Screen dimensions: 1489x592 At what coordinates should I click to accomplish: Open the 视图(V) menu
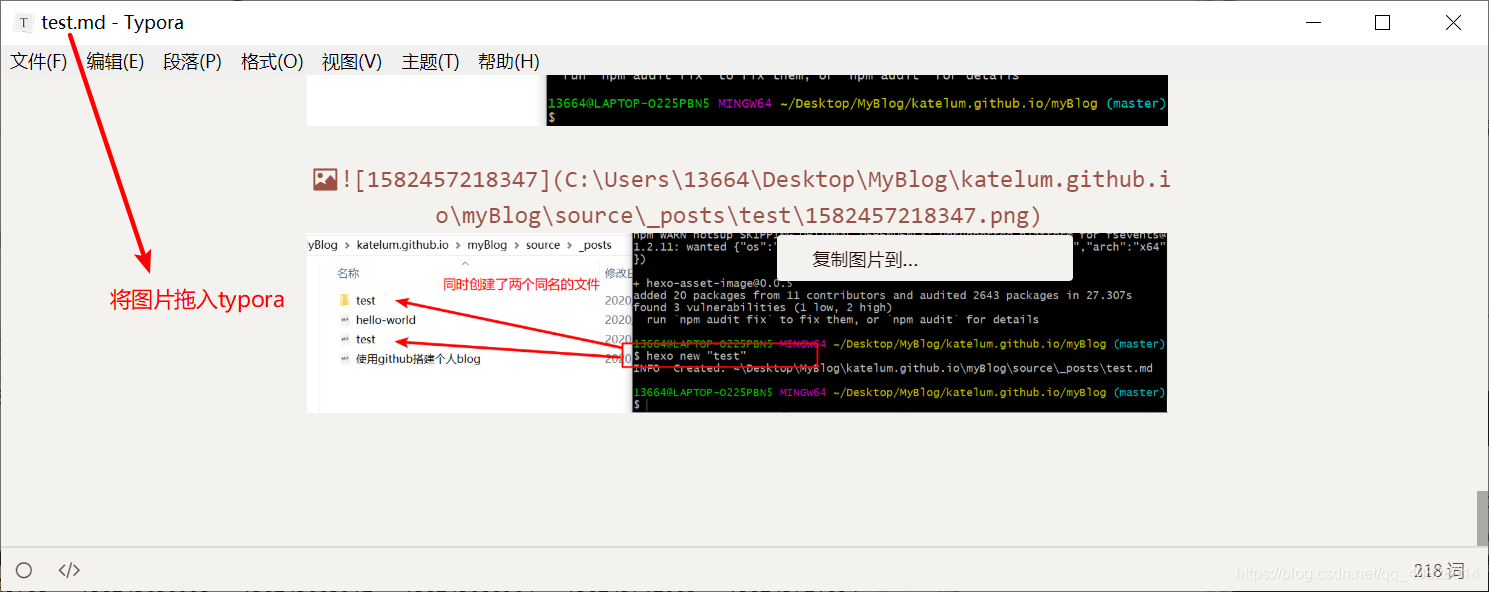click(352, 61)
